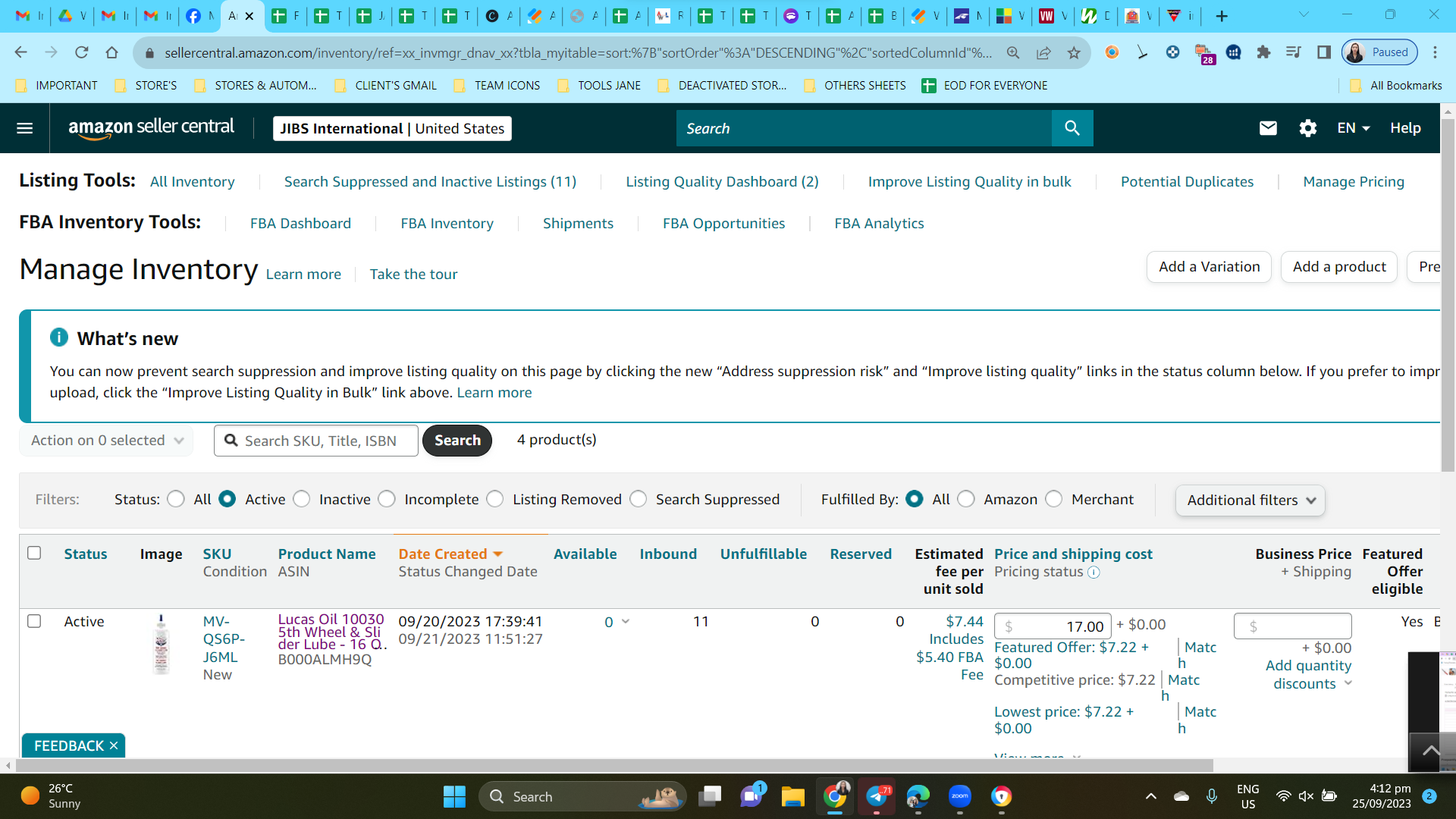Open File Explorer from taskbar
The image size is (1456, 819).
792,796
